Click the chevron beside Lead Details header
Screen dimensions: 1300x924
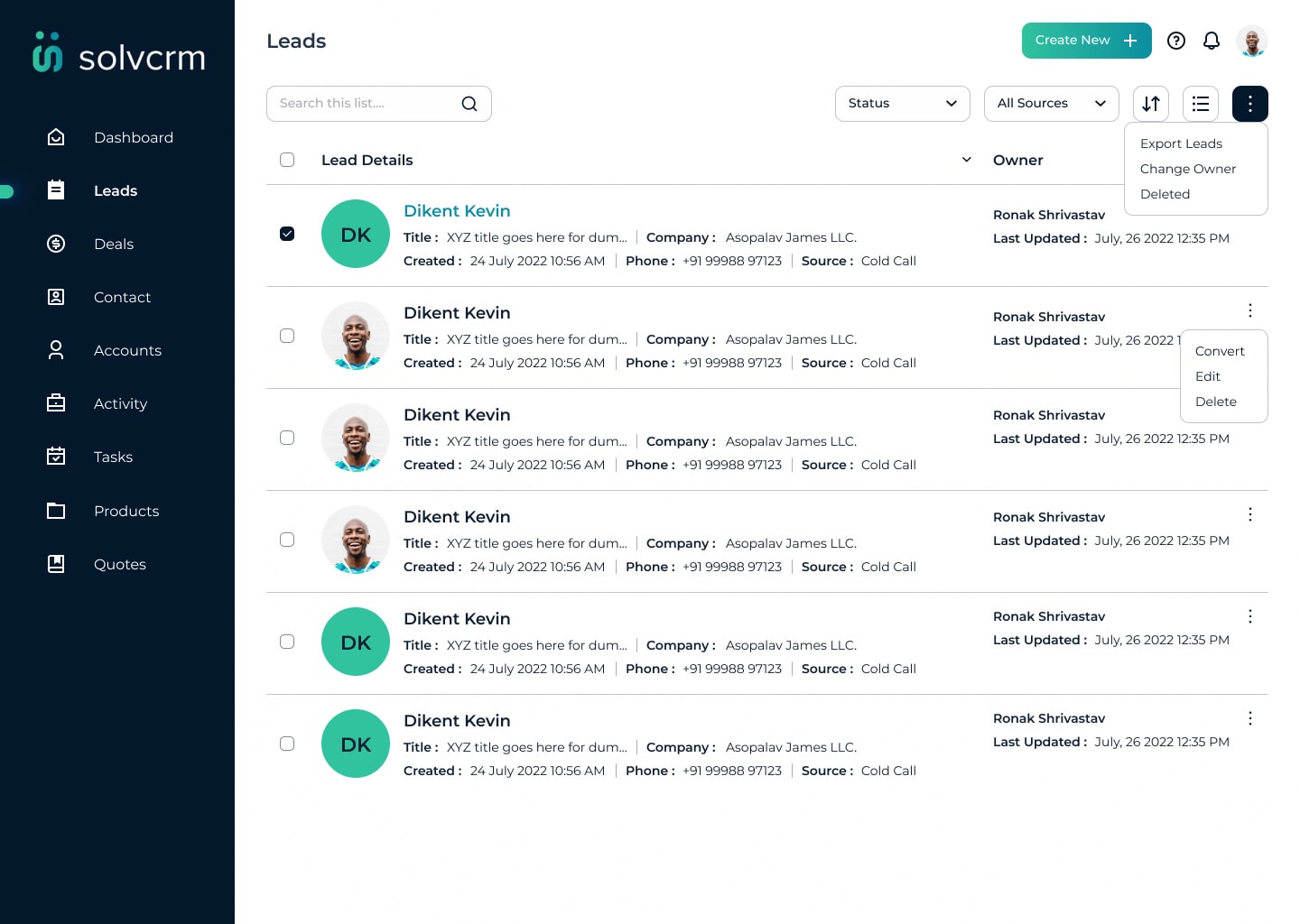click(967, 160)
